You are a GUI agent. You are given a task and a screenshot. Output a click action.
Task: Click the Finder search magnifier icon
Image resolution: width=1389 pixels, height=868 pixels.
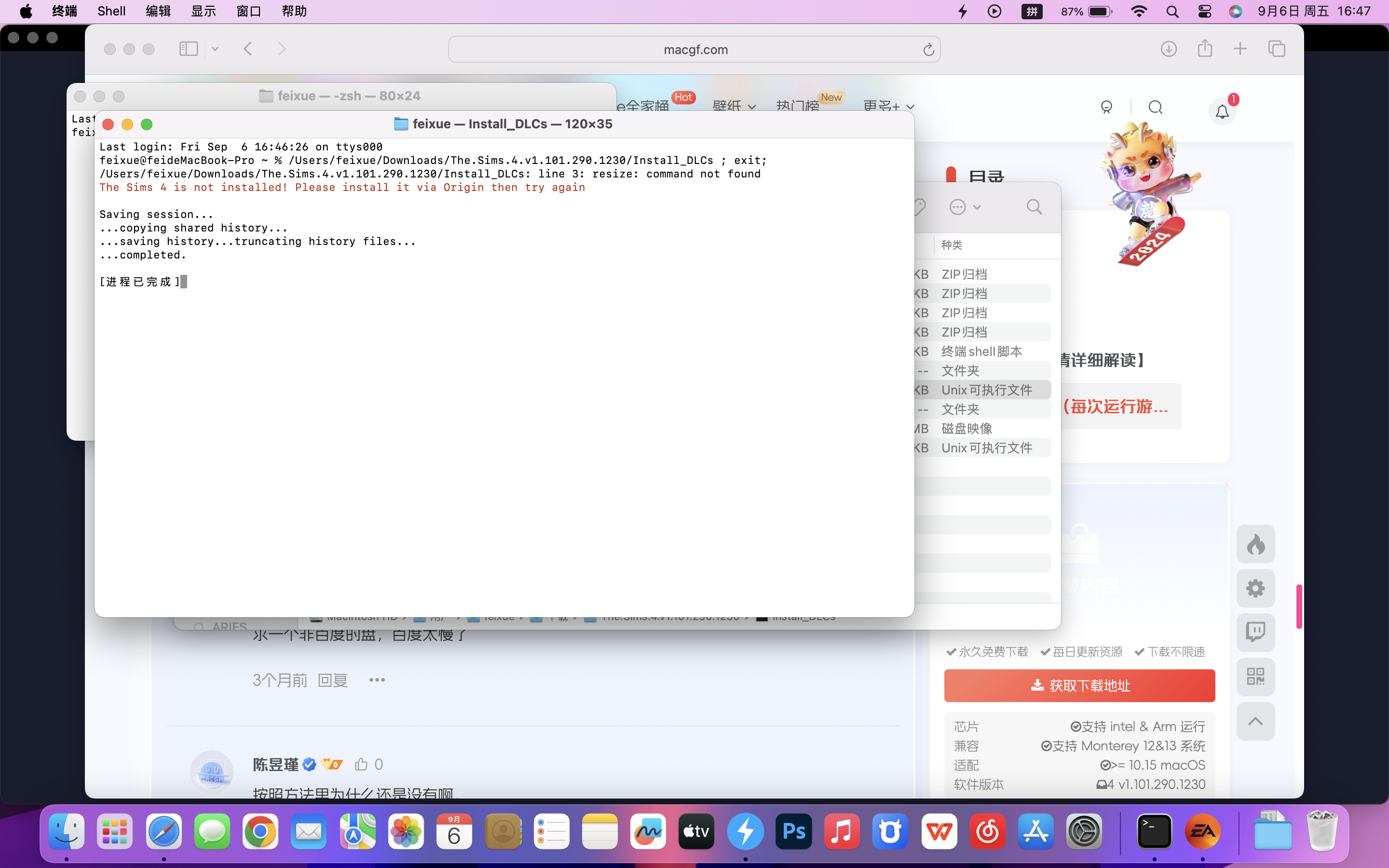pyautogui.click(x=1034, y=207)
